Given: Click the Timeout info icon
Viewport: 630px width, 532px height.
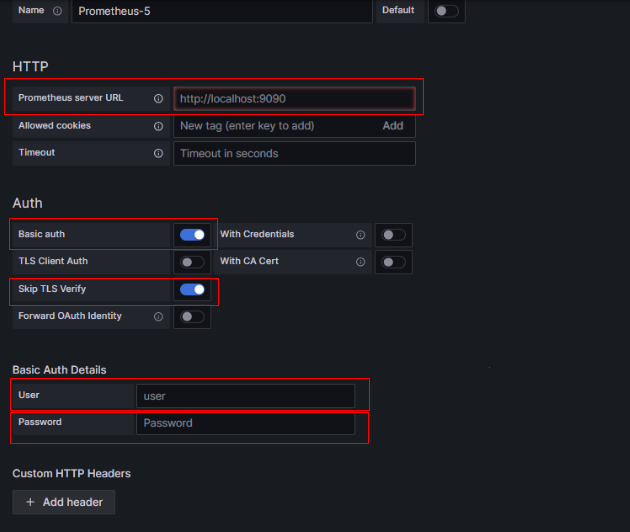Looking at the screenshot, I should point(158,153).
